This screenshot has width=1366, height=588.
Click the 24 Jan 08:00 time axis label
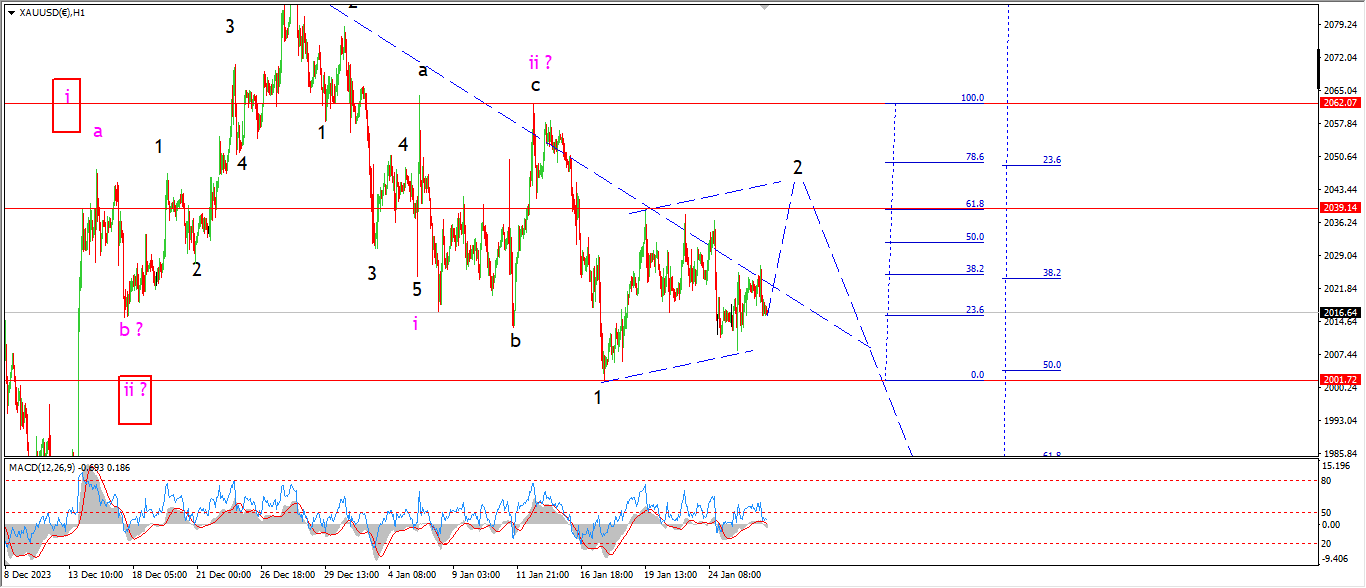[735, 575]
